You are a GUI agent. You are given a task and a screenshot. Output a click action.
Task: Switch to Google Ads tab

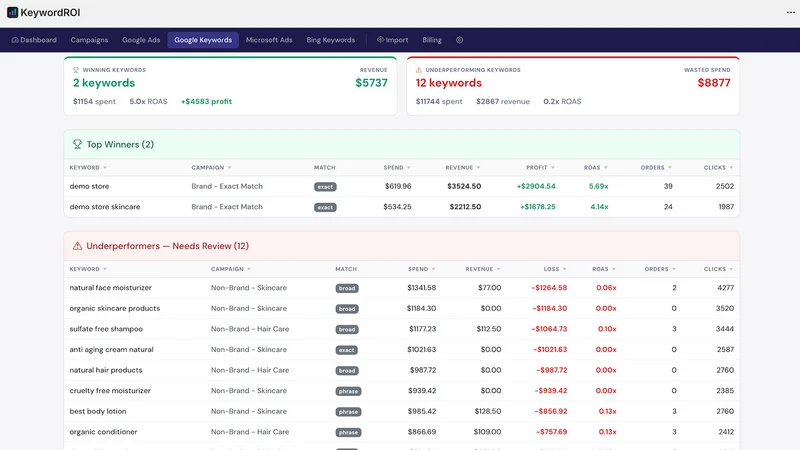click(x=141, y=40)
